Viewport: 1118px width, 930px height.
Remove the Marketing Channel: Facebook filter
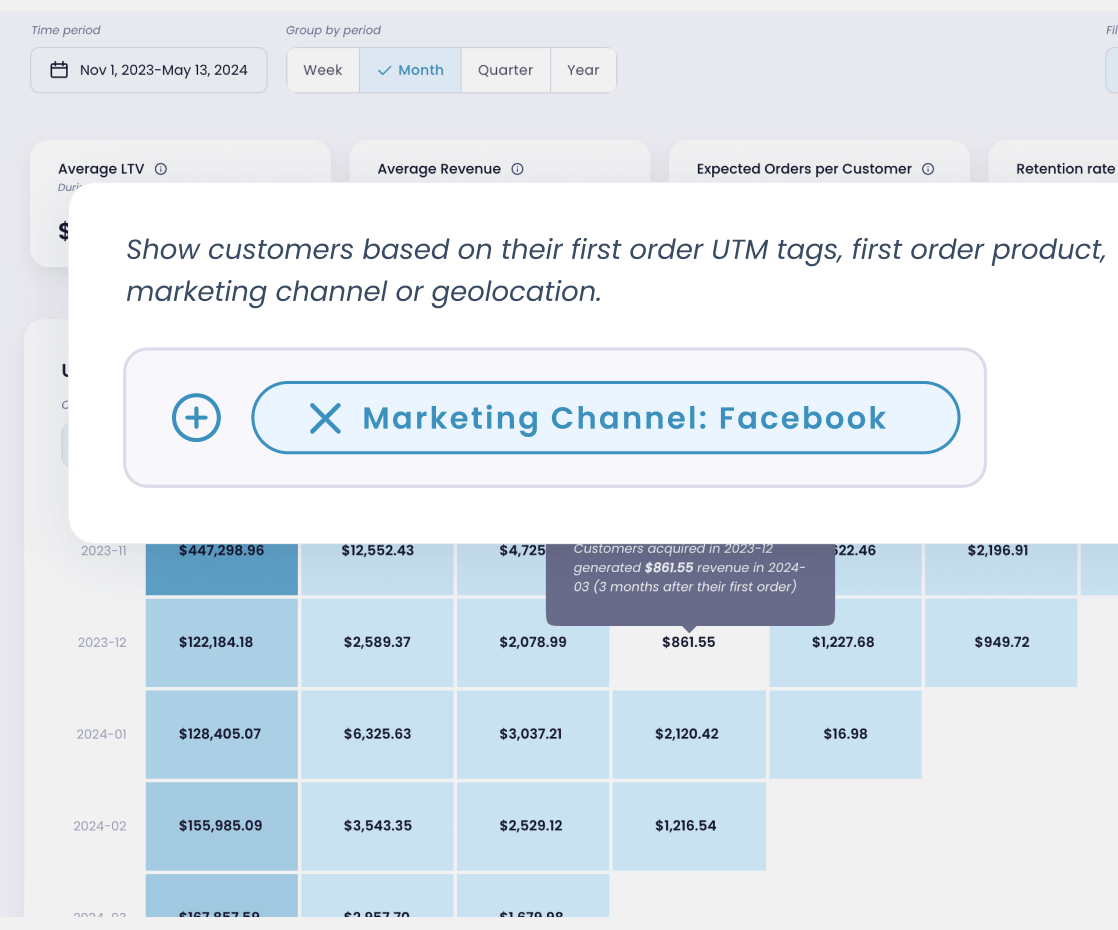[x=325, y=418]
